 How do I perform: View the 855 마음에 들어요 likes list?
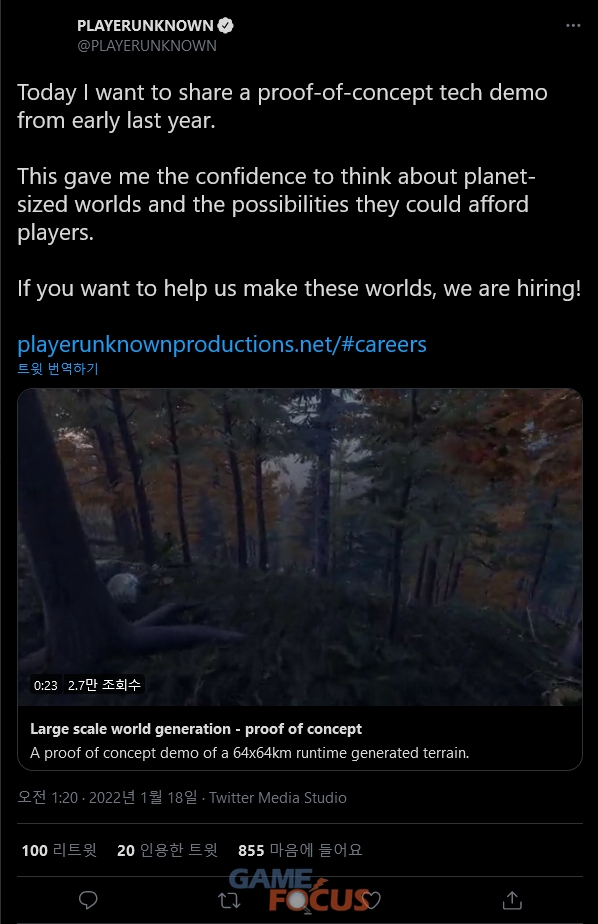(300, 850)
